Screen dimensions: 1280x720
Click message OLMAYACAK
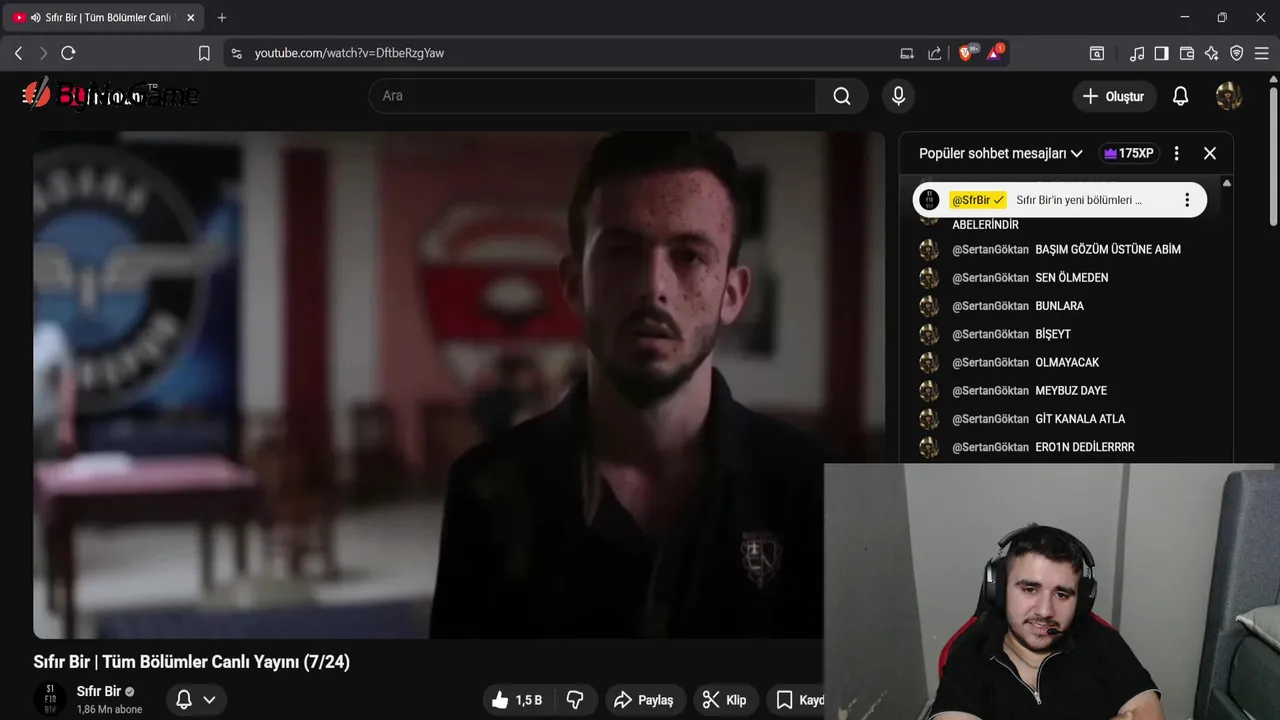1067,362
